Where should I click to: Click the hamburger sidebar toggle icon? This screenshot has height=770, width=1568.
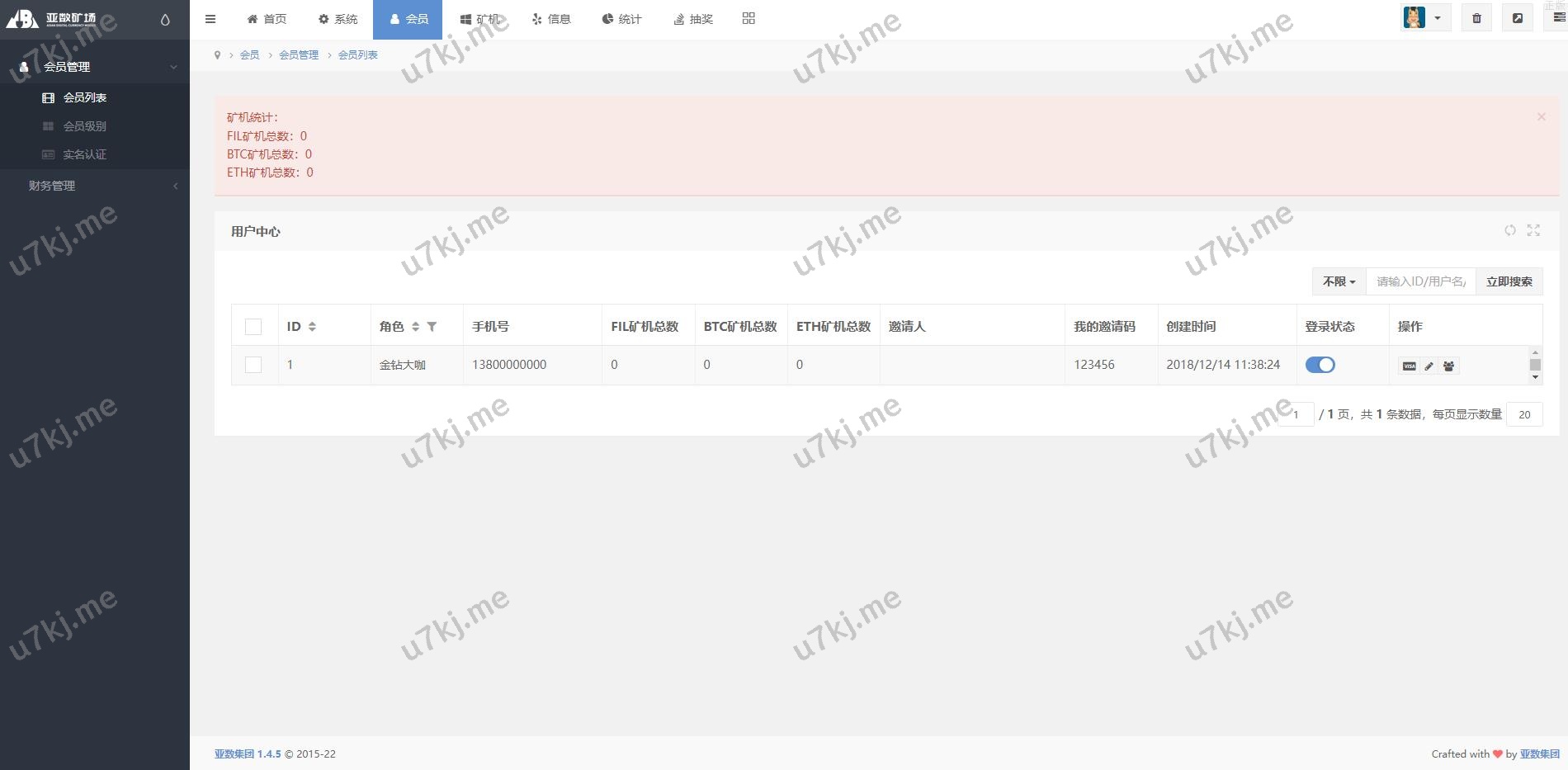(210, 19)
